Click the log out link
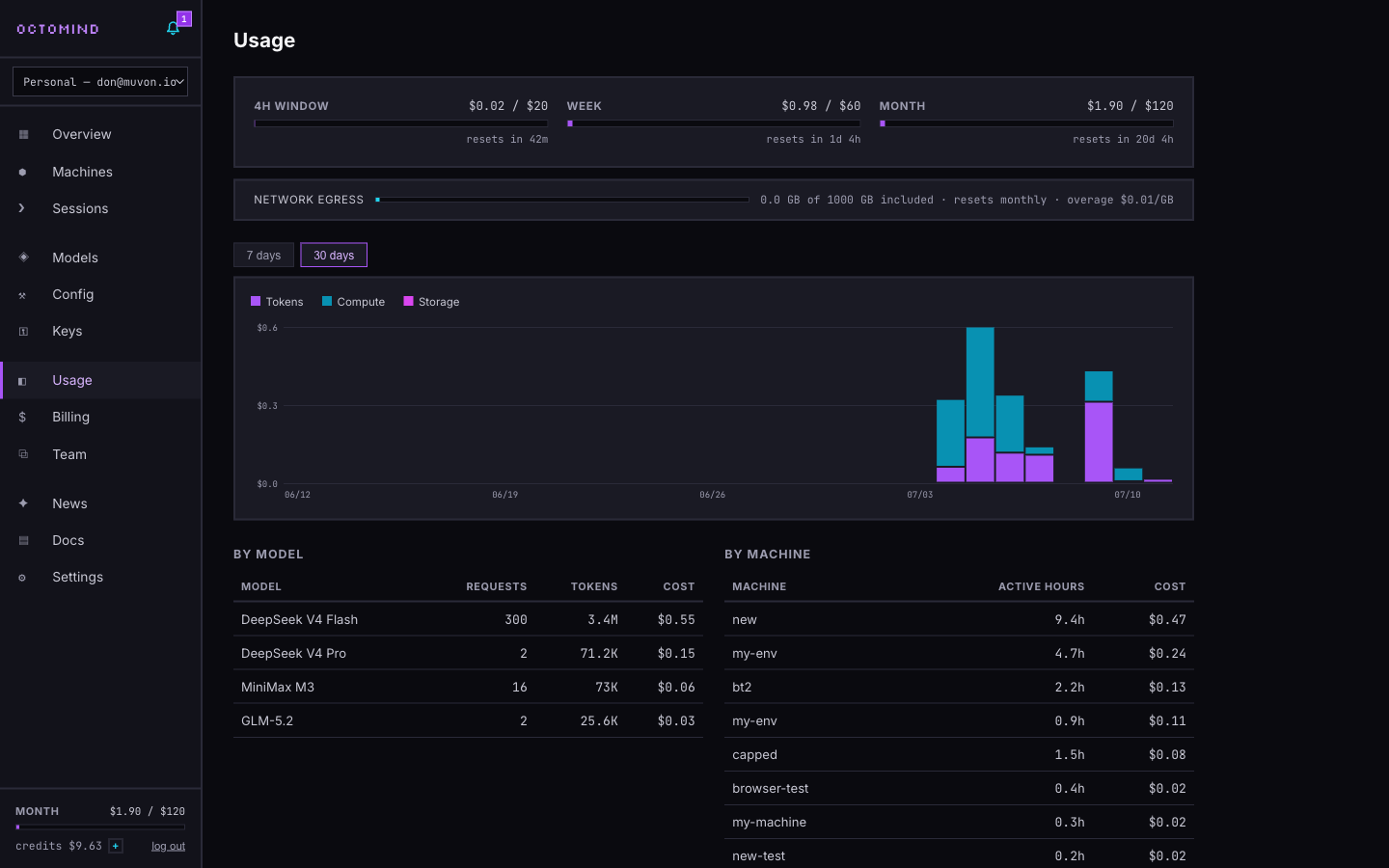The height and width of the screenshot is (868, 1389). [168, 846]
